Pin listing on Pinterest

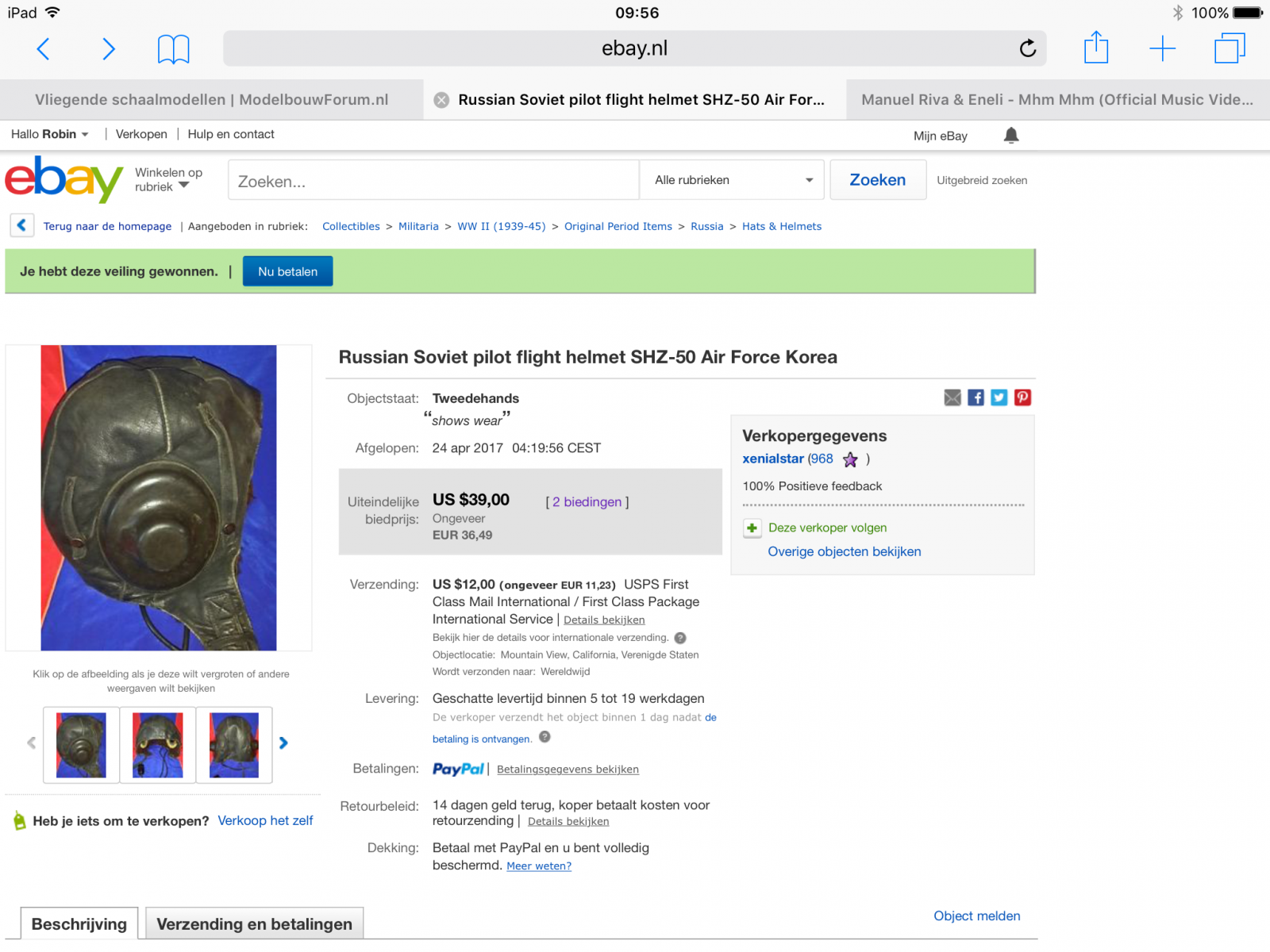point(1022,397)
